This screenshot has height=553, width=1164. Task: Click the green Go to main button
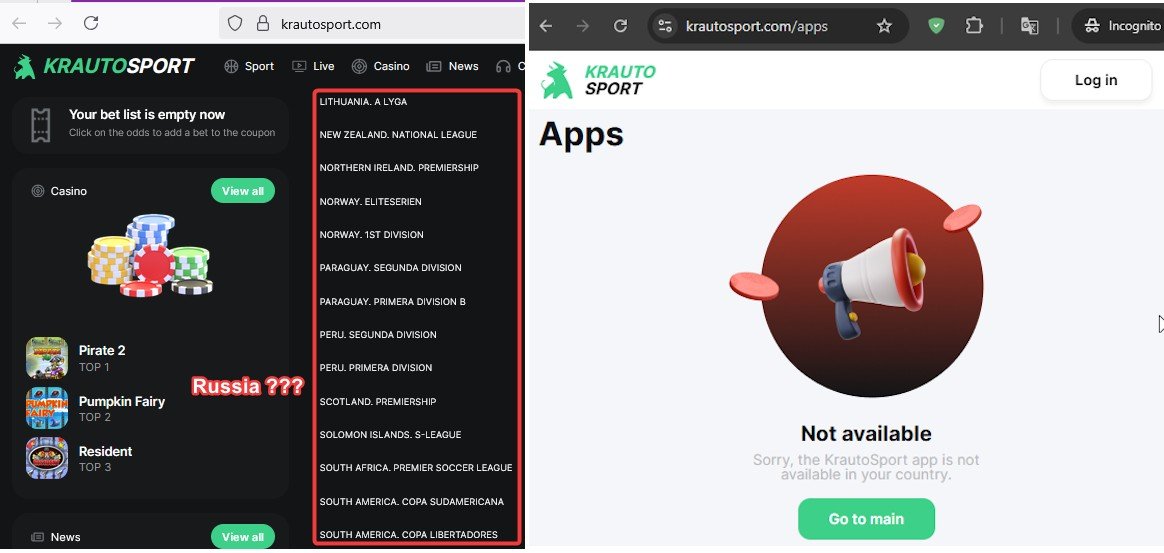click(x=866, y=519)
